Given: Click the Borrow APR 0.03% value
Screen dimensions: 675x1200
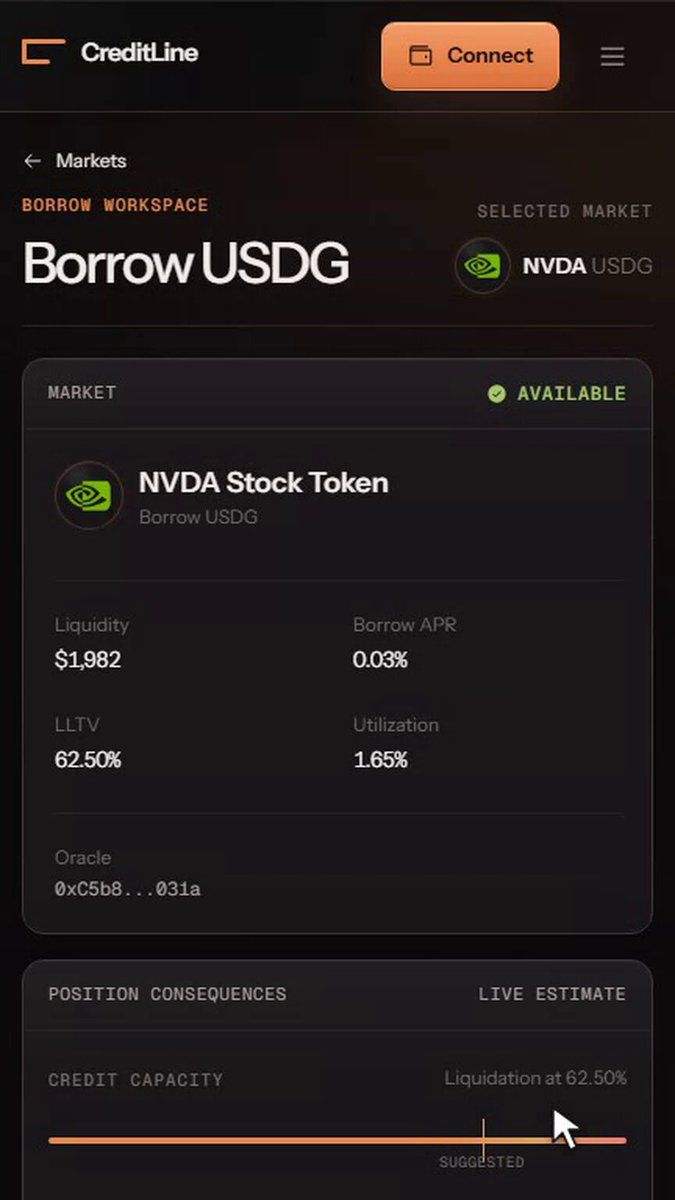Looking at the screenshot, I should click(x=380, y=660).
